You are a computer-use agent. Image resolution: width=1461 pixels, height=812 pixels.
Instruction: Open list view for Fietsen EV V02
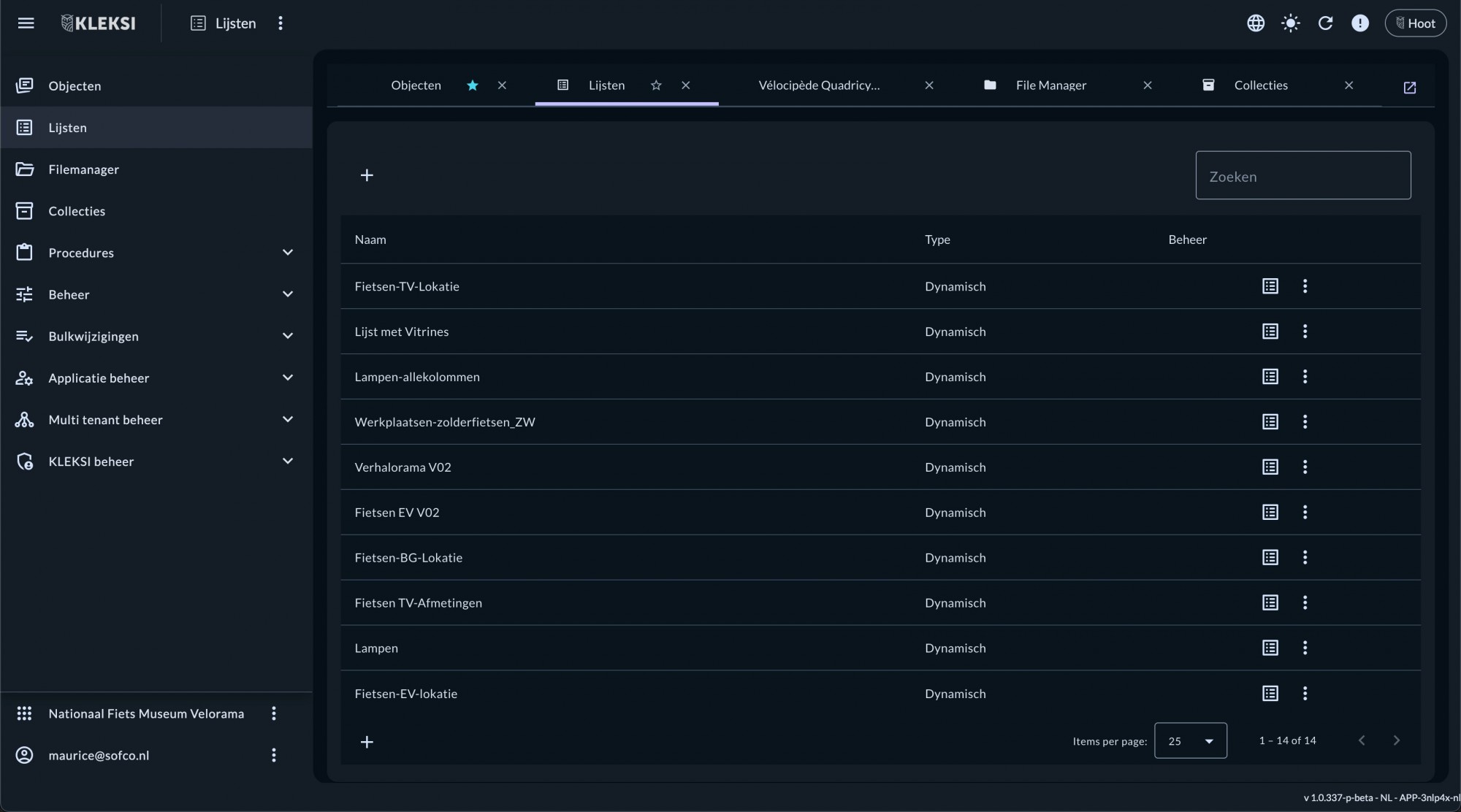[1270, 513]
